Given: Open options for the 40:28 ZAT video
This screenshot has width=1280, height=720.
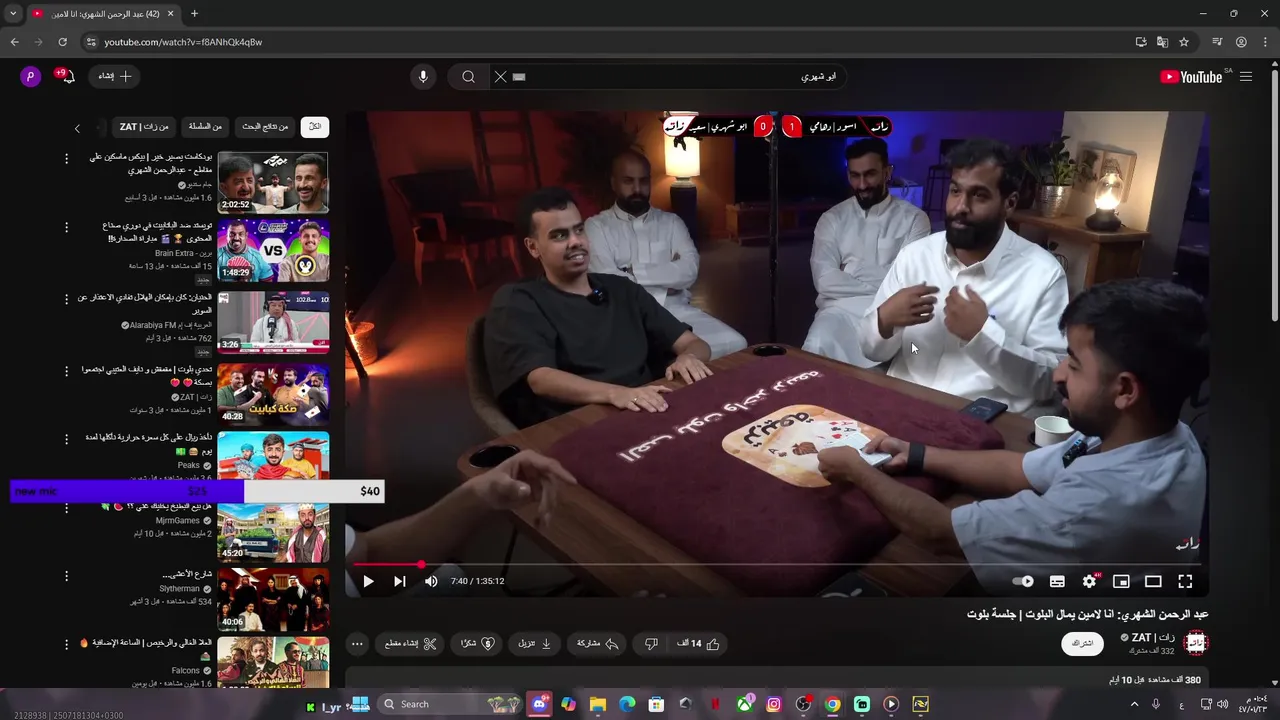Looking at the screenshot, I should [67, 370].
